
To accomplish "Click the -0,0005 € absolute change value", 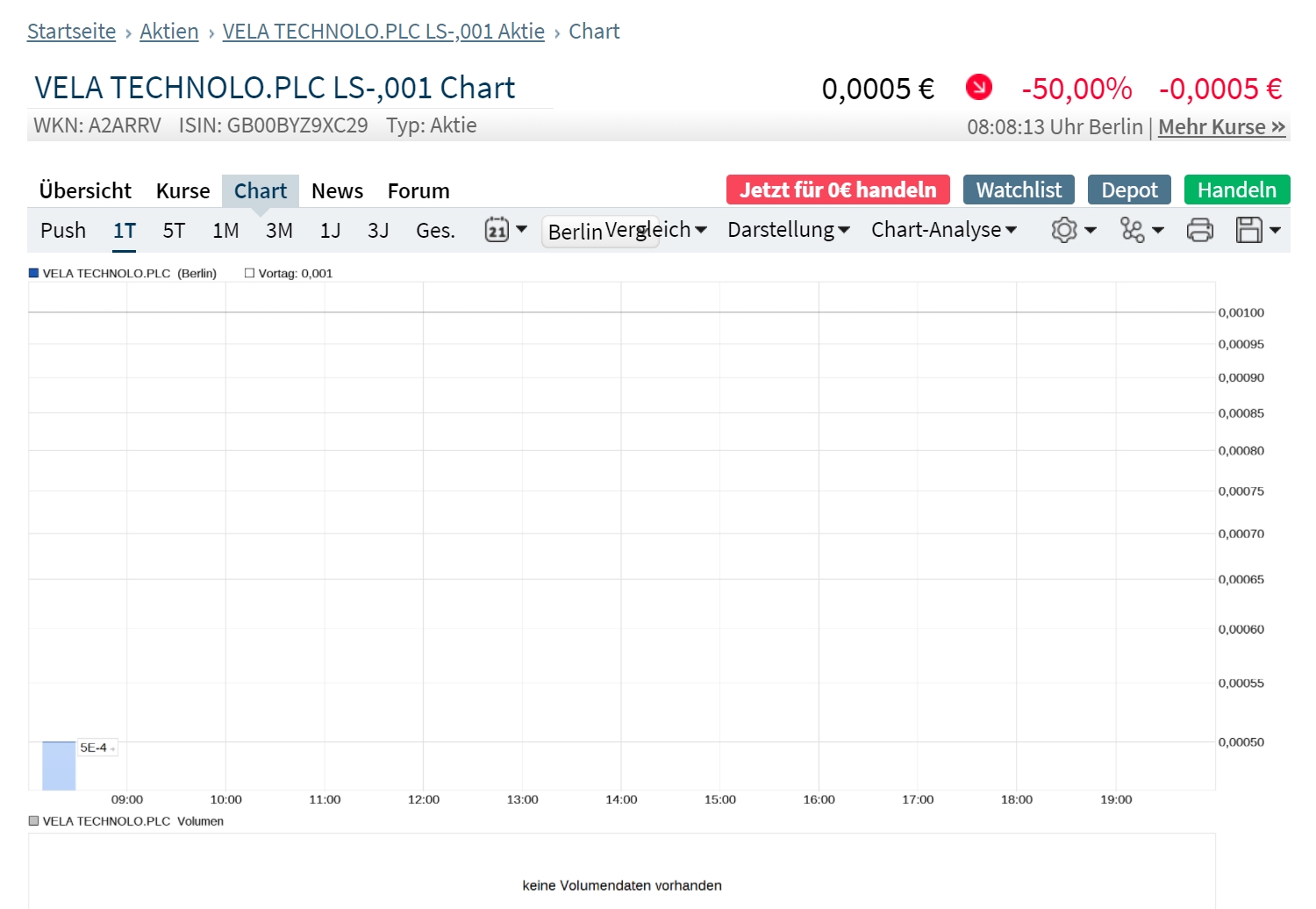I will [x=1220, y=89].
